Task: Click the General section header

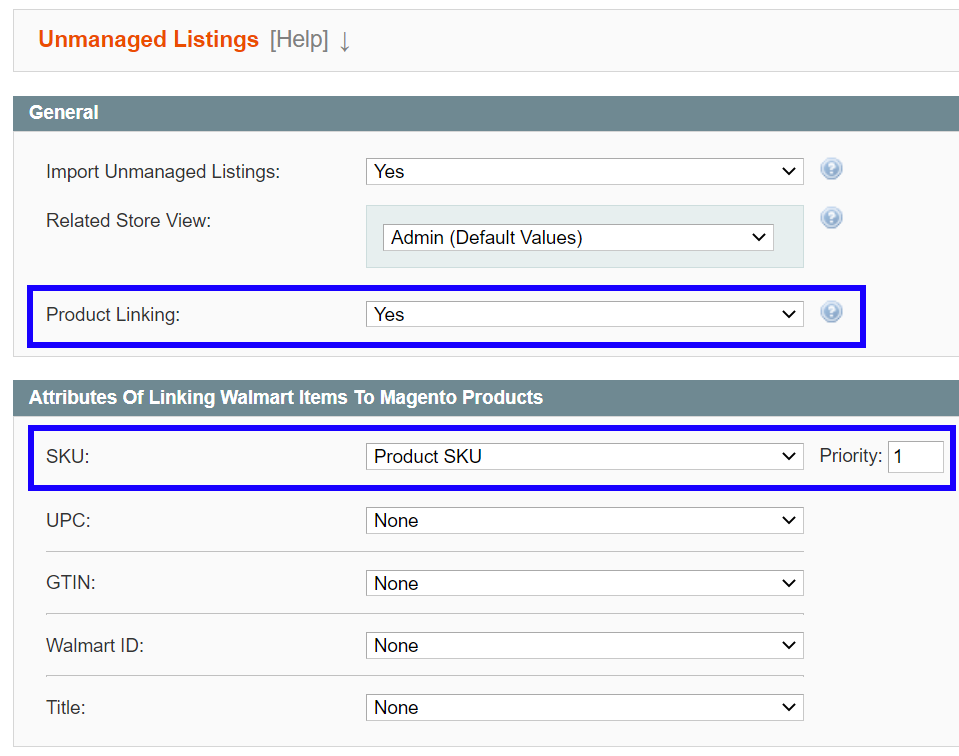Action: click(x=63, y=113)
